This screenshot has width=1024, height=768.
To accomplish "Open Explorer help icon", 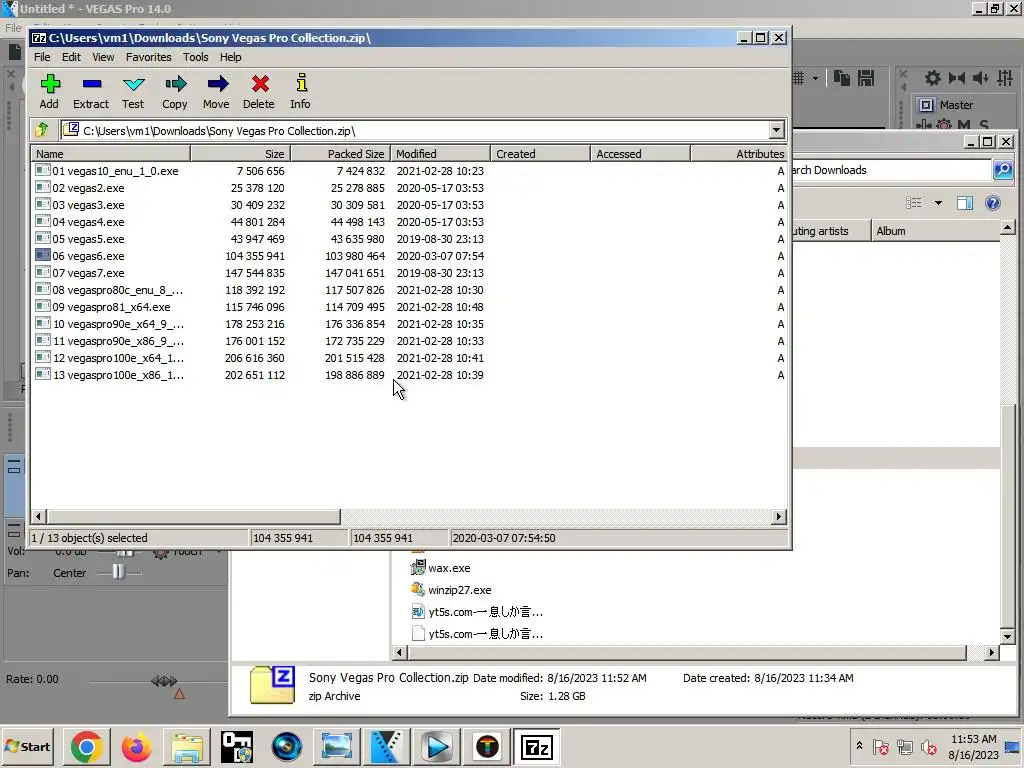I will click(993, 203).
